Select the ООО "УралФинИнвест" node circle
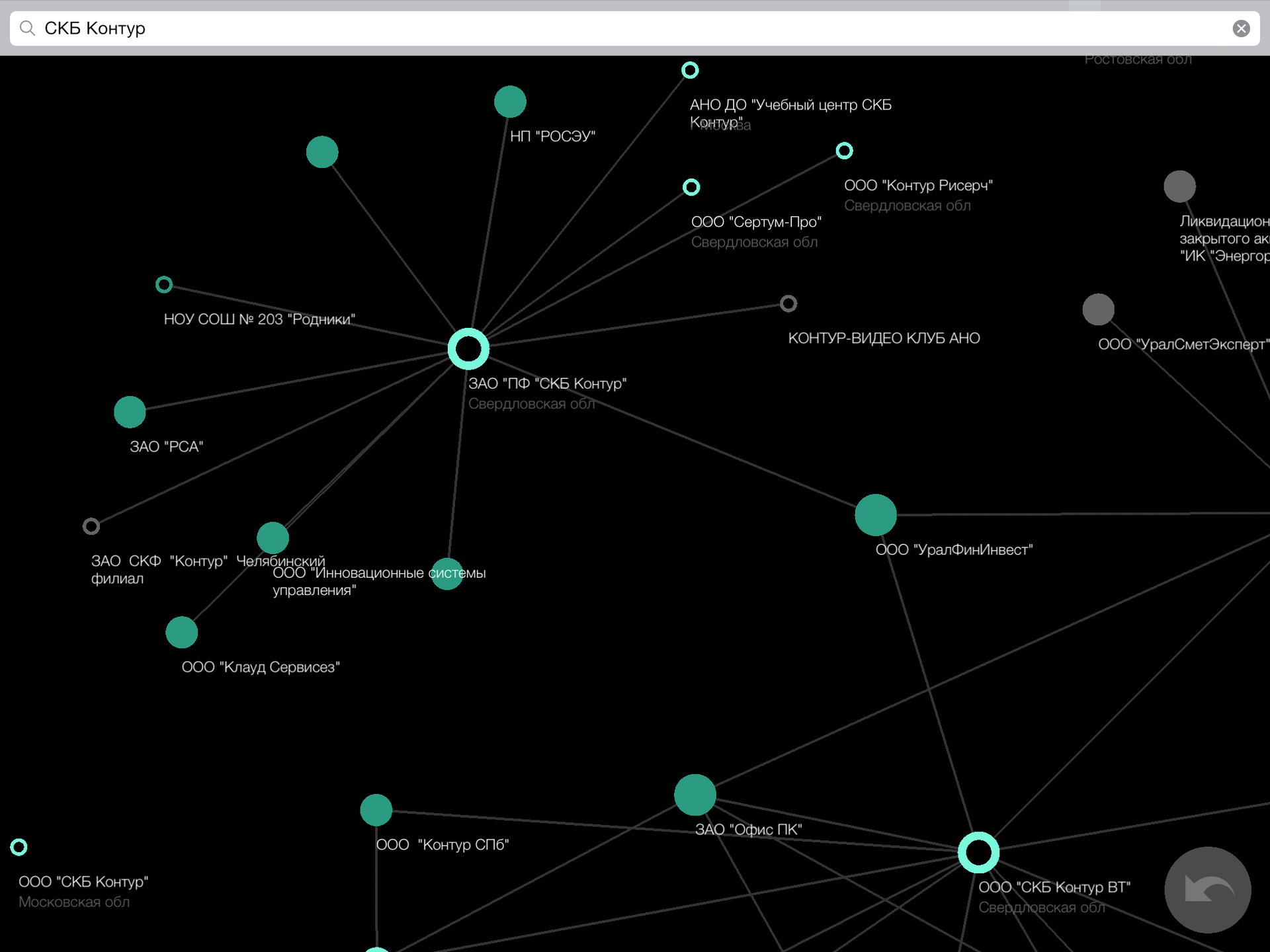The height and width of the screenshot is (952, 1270). [x=876, y=515]
